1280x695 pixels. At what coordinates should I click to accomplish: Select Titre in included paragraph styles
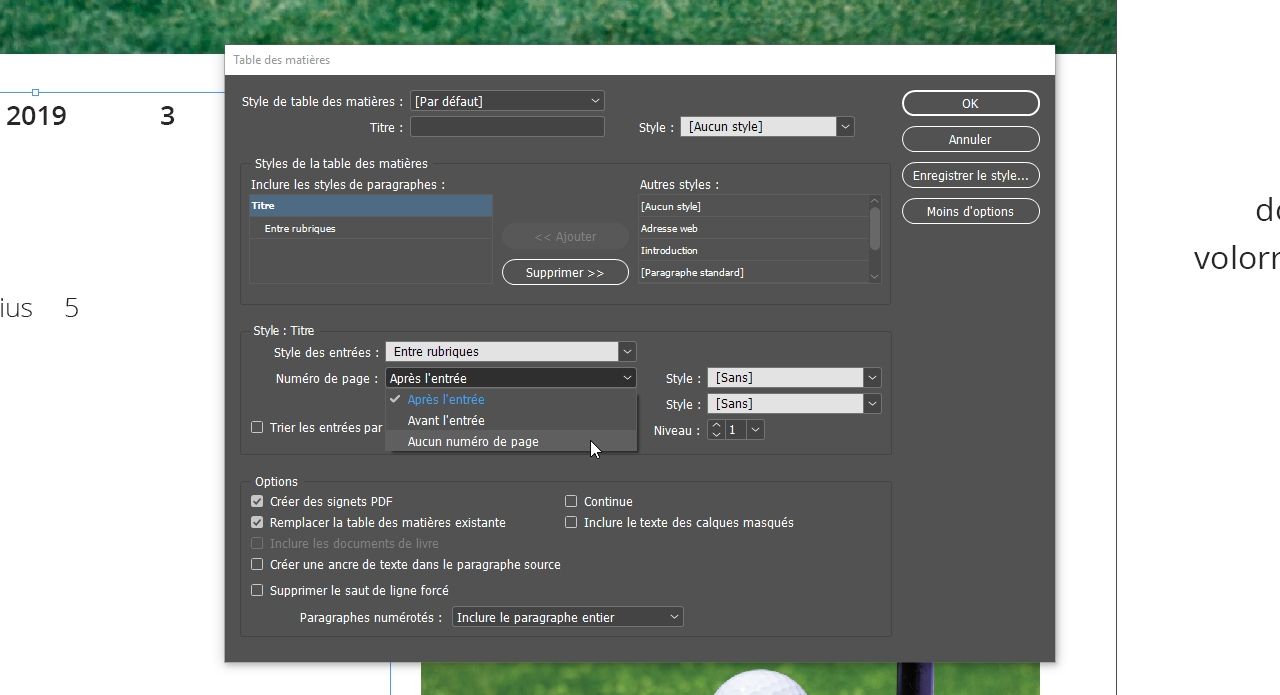coord(370,206)
